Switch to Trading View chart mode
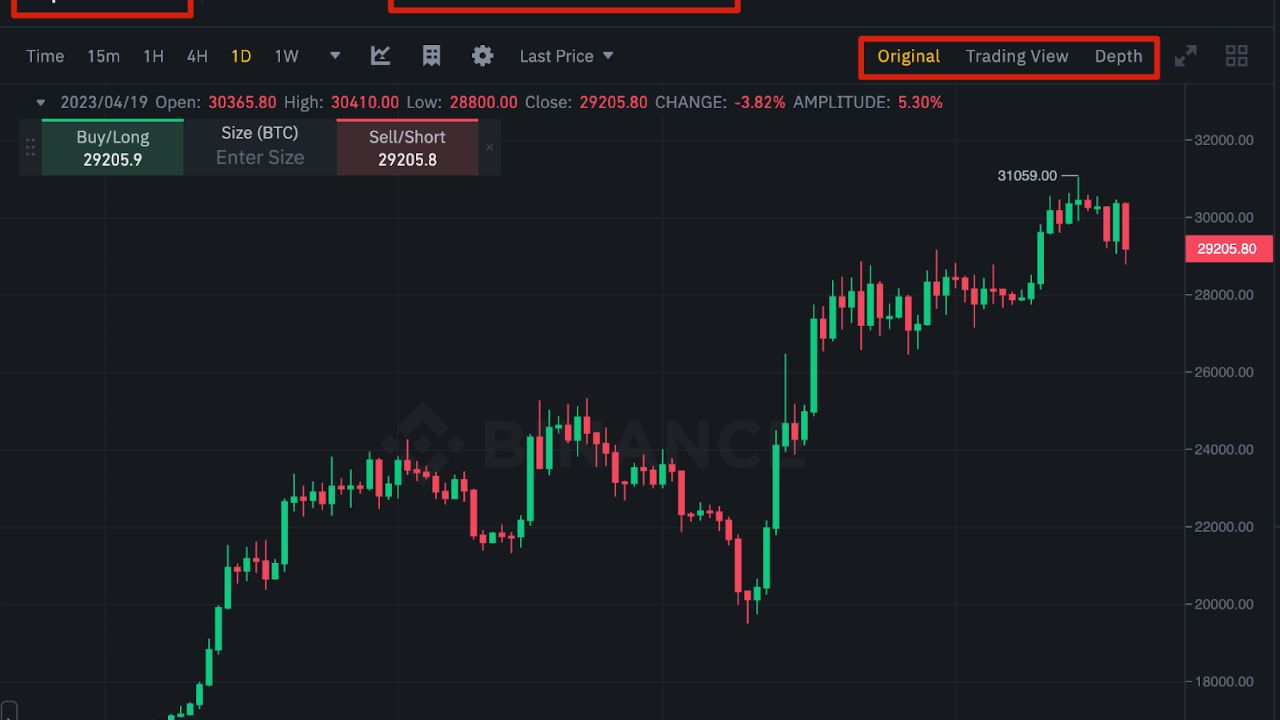1280x720 pixels. click(x=1017, y=56)
